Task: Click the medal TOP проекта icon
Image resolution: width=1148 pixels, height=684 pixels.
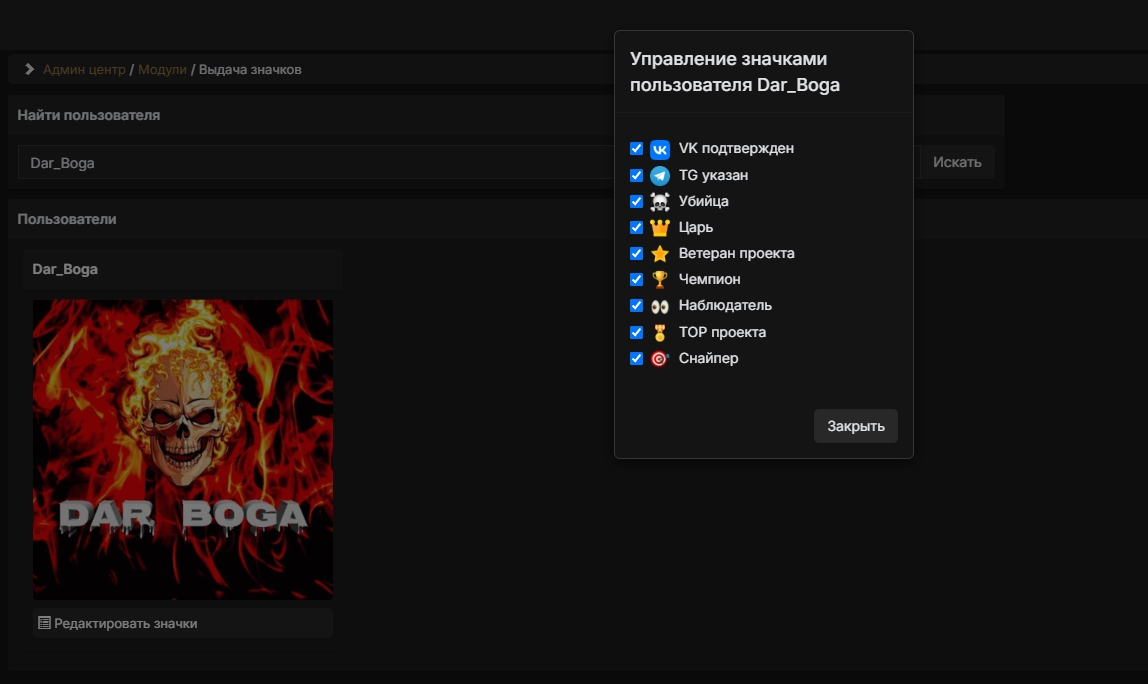Action: [659, 332]
